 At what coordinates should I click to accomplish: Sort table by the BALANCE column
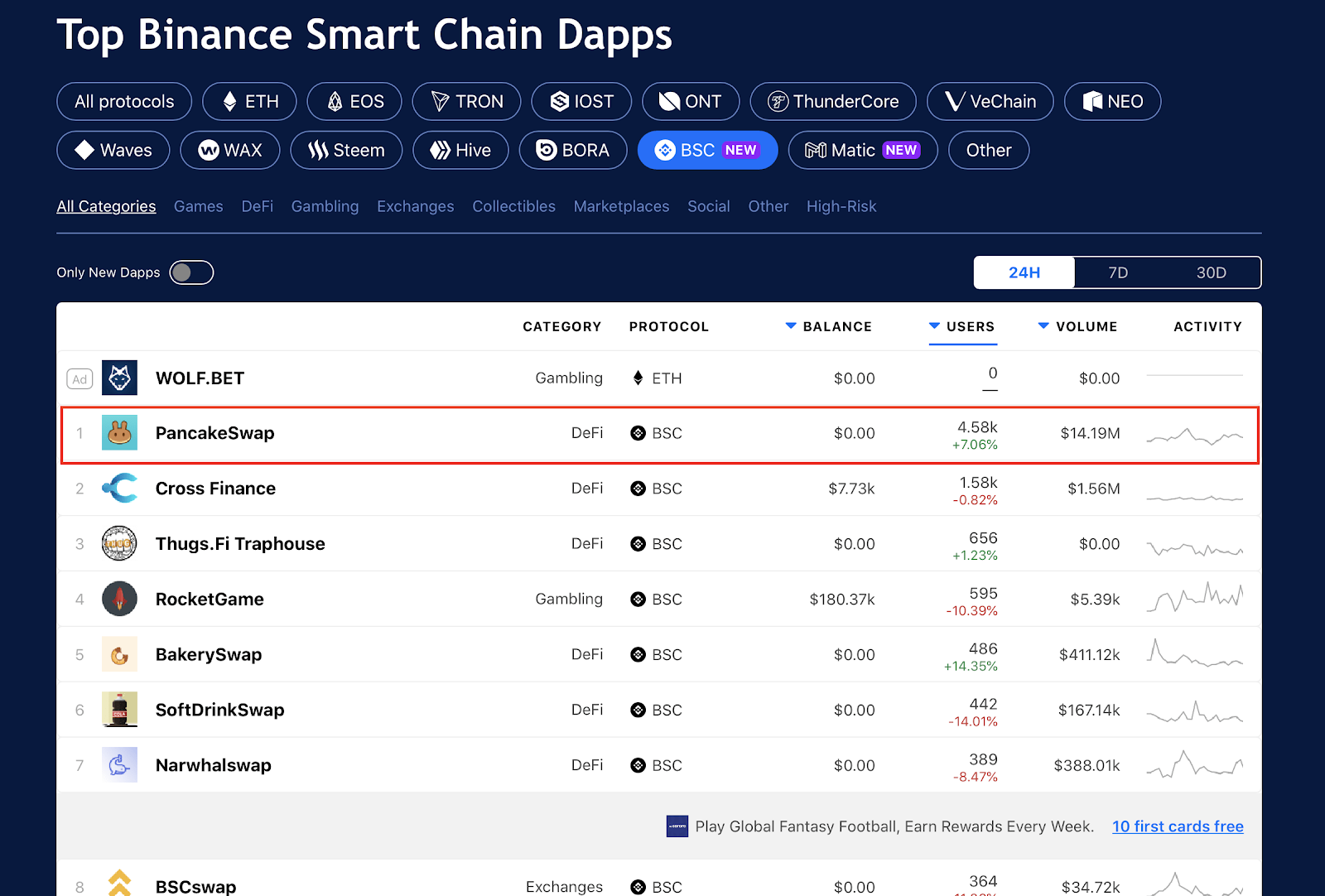tap(828, 326)
